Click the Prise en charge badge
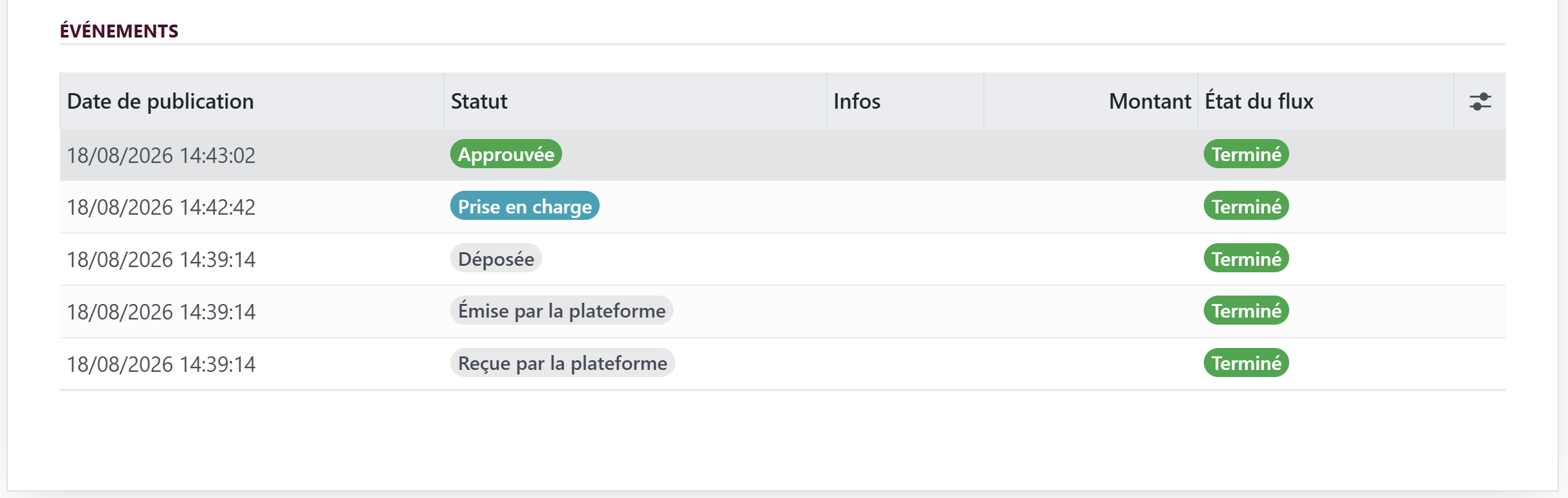The image size is (1568, 498). 525,206
